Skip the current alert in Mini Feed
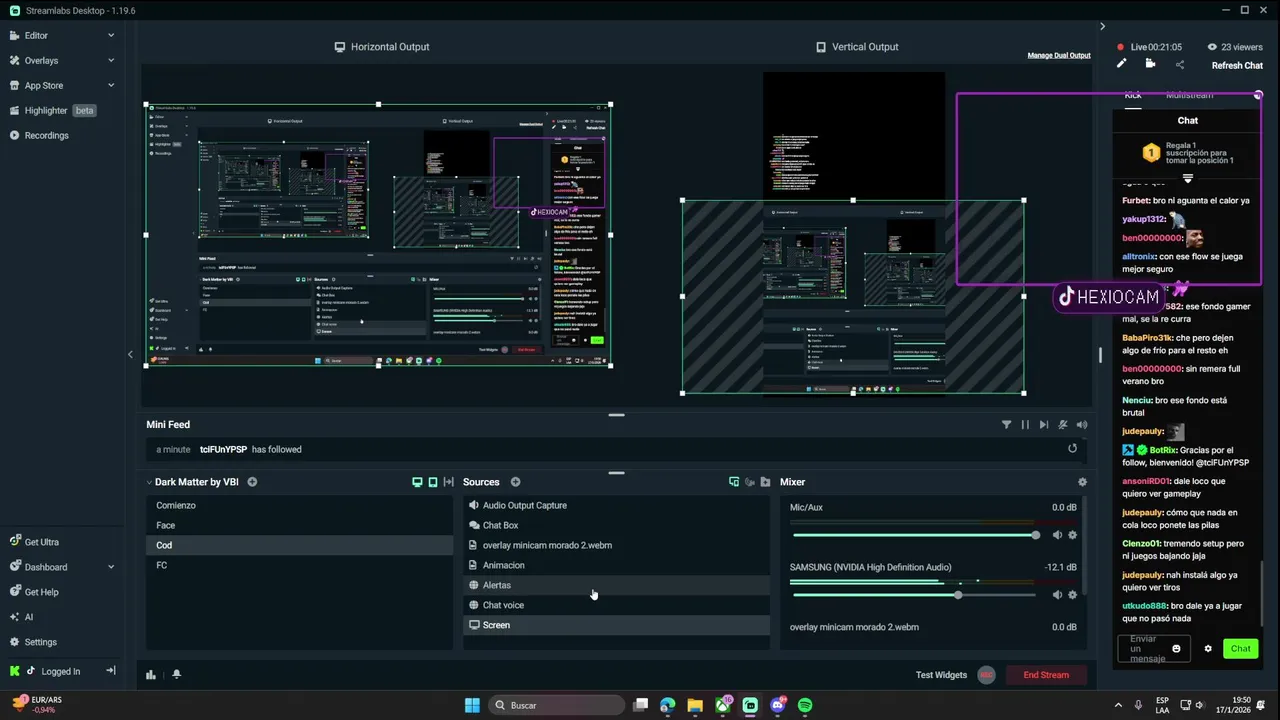 click(x=1044, y=425)
